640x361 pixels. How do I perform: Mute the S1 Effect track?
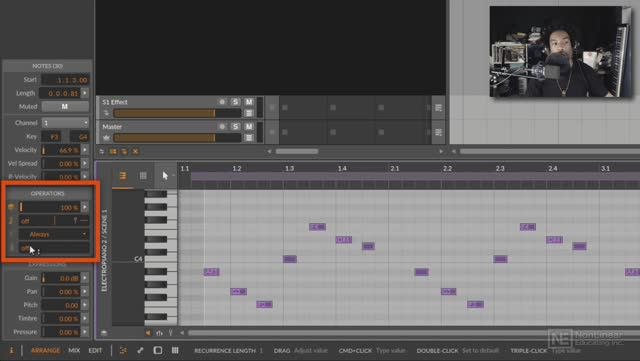(249, 102)
